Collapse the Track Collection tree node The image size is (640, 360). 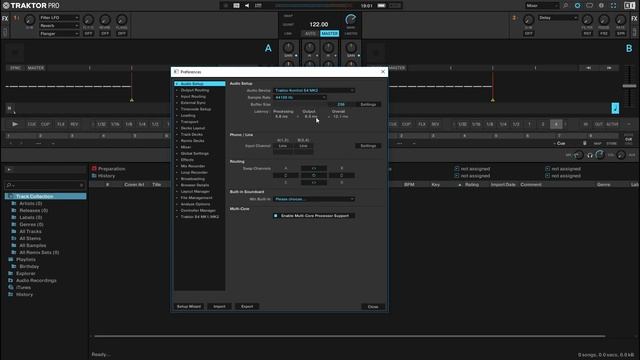[x=11, y=196]
